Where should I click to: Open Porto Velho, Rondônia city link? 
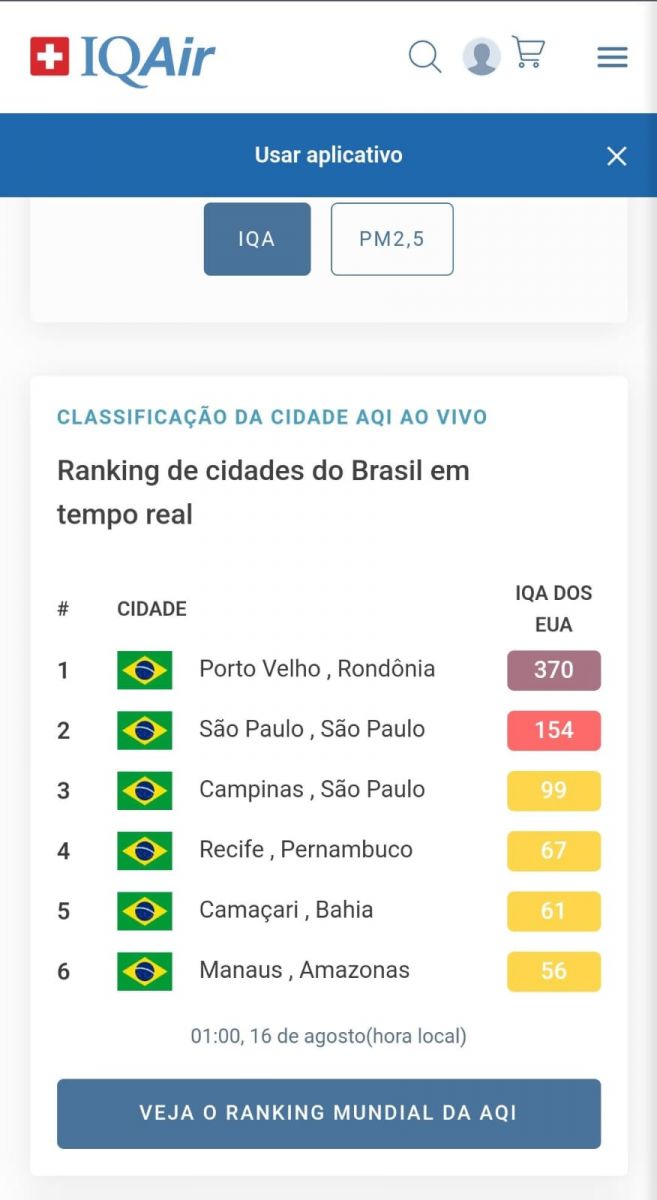[317, 669]
